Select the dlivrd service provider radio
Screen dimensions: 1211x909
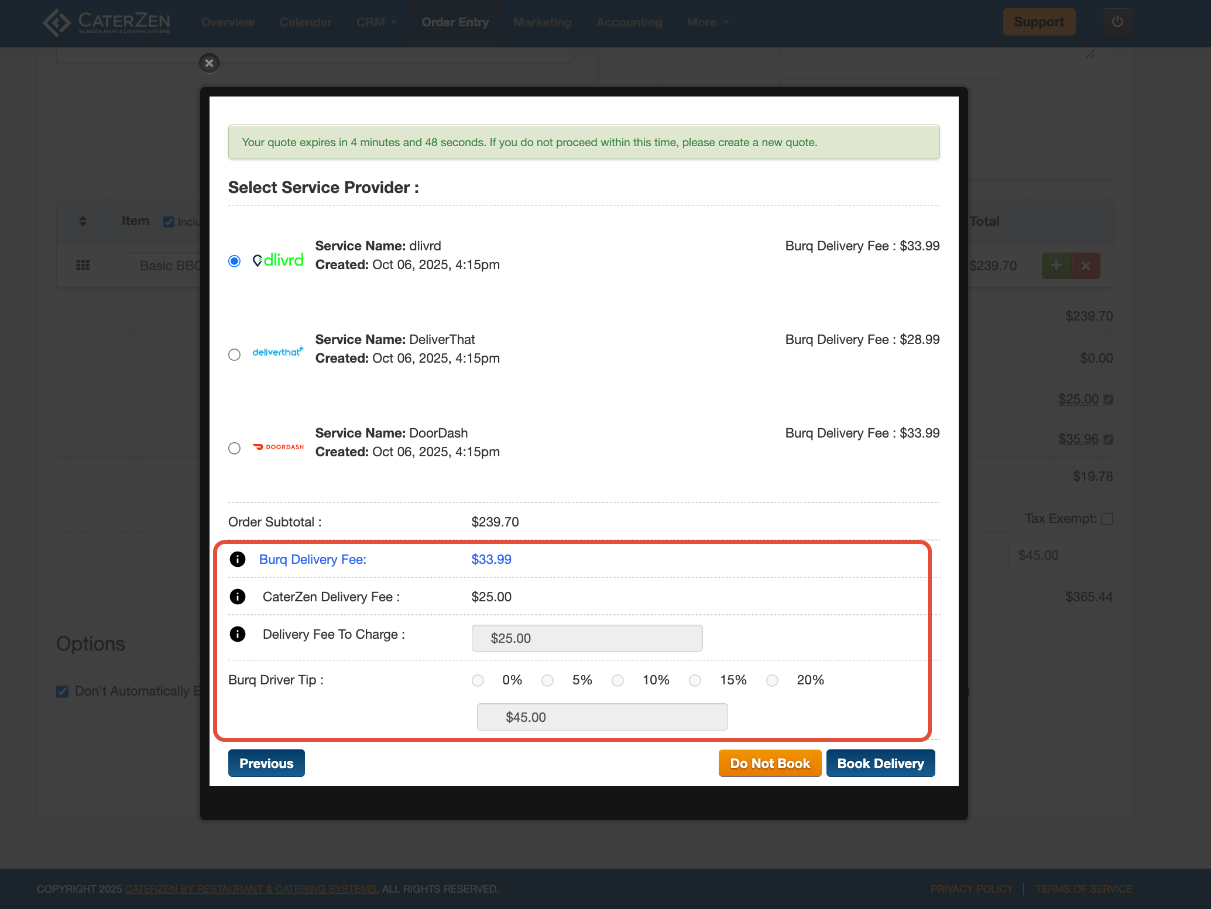click(x=234, y=261)
